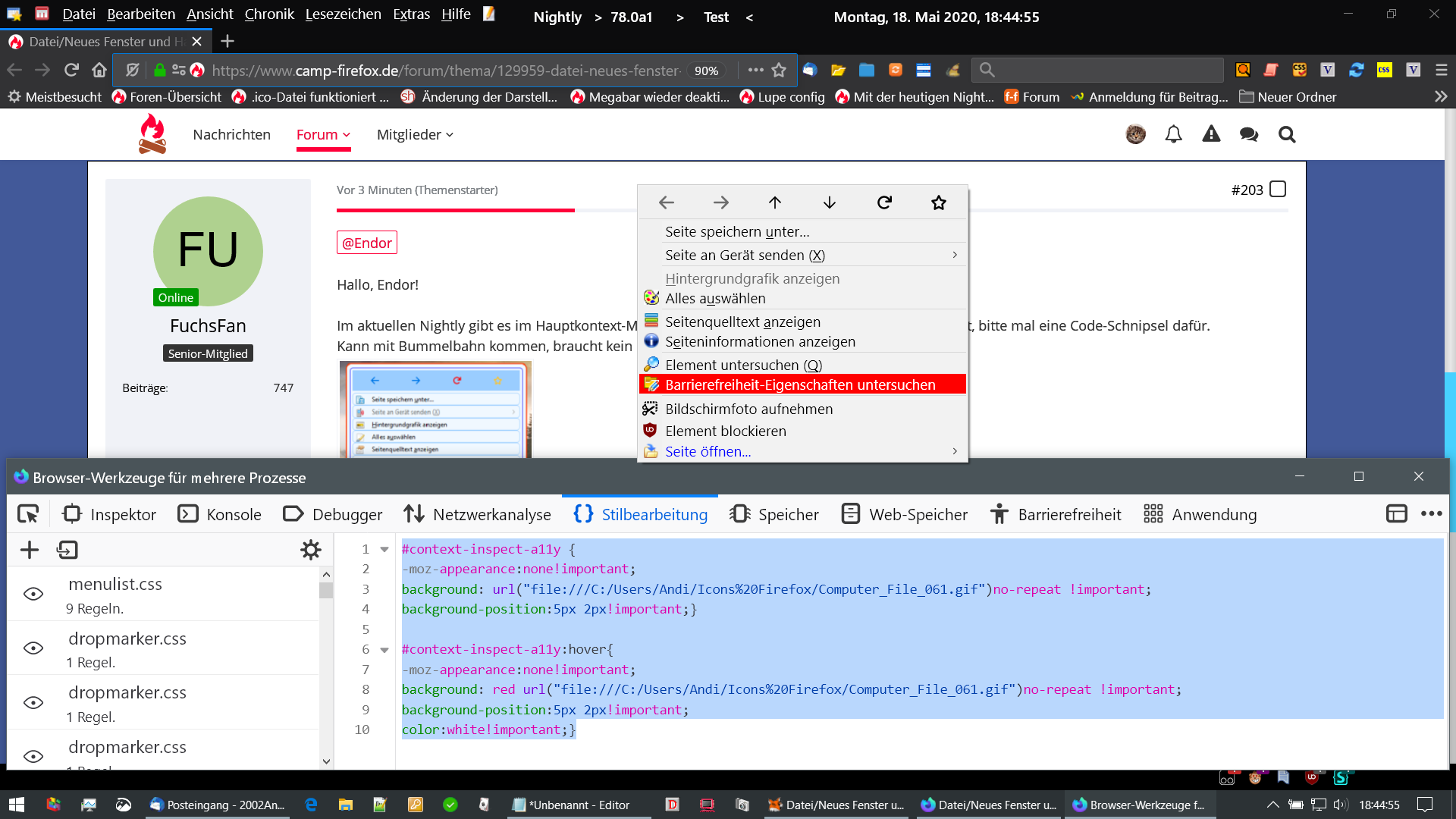The image size is (1456, 819).
Task: Toggle visibility of first dropmarker.css stylesheet
Action: pyautogui.click(x=33, y=648)
